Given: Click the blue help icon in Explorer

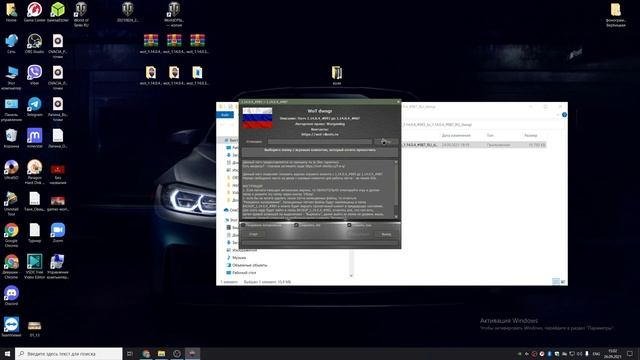Looking at the screenshot, I should 564,115.
